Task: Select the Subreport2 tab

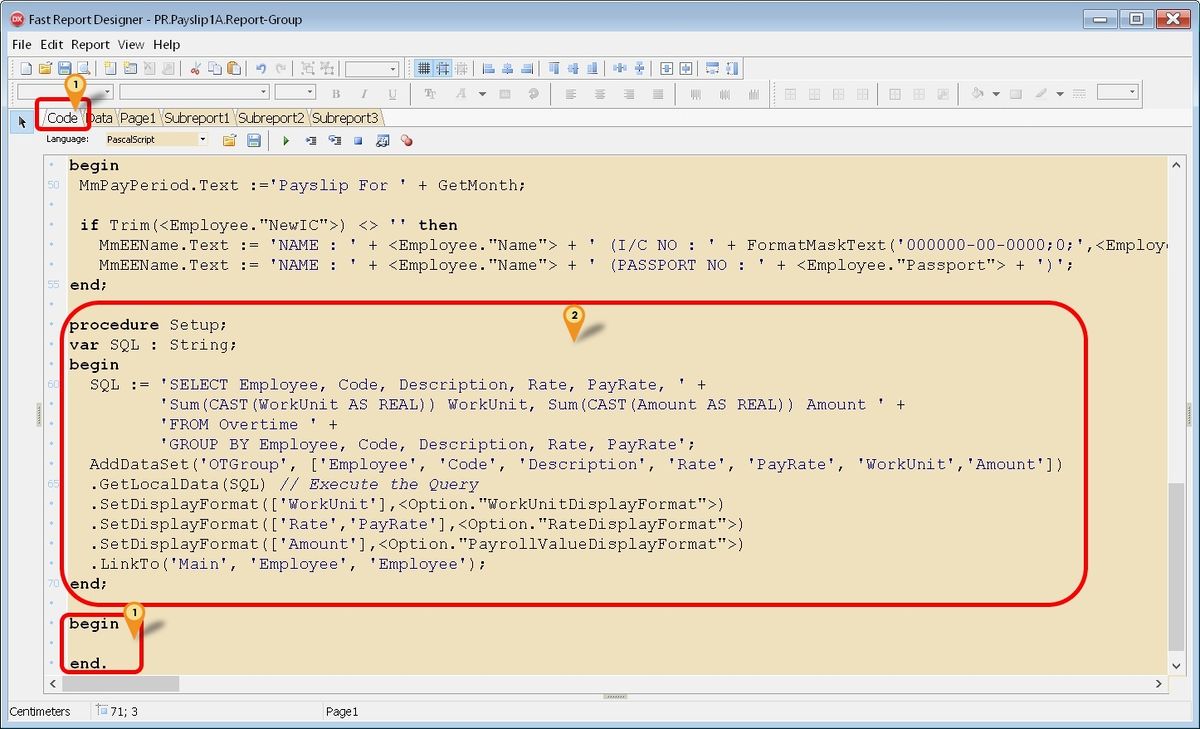Action: pyautogui.click(x=270, y=117)
